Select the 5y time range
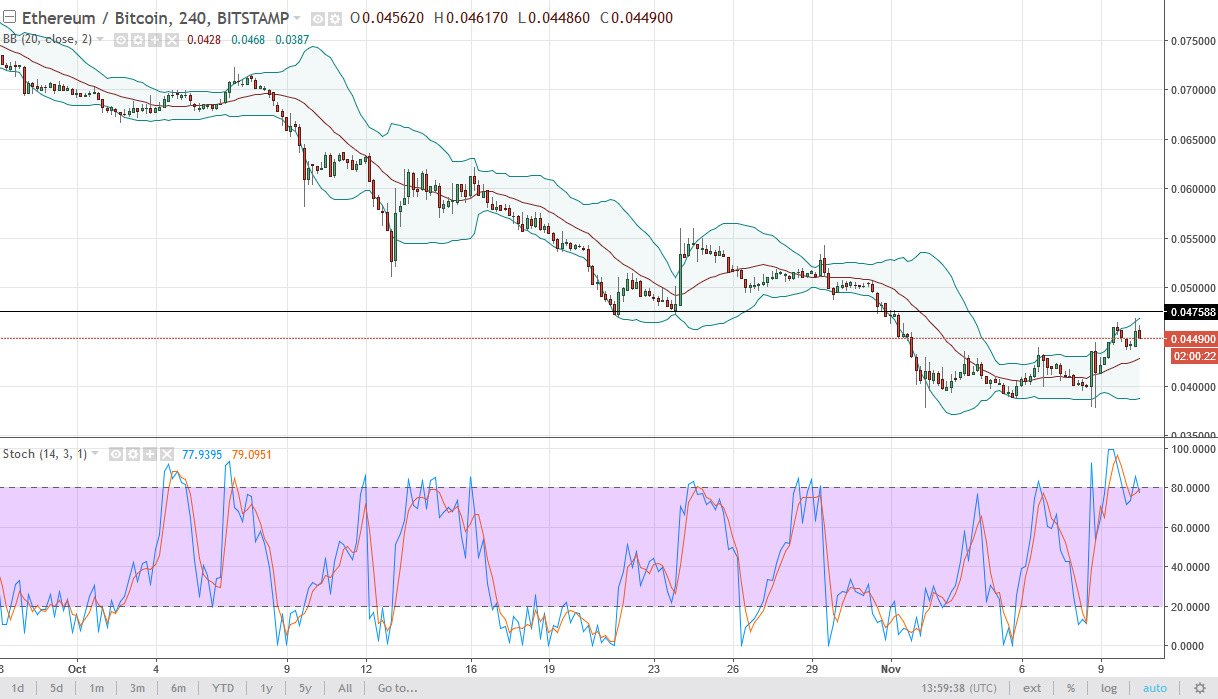The image size is (1218, 699). [x=305, y=688]
